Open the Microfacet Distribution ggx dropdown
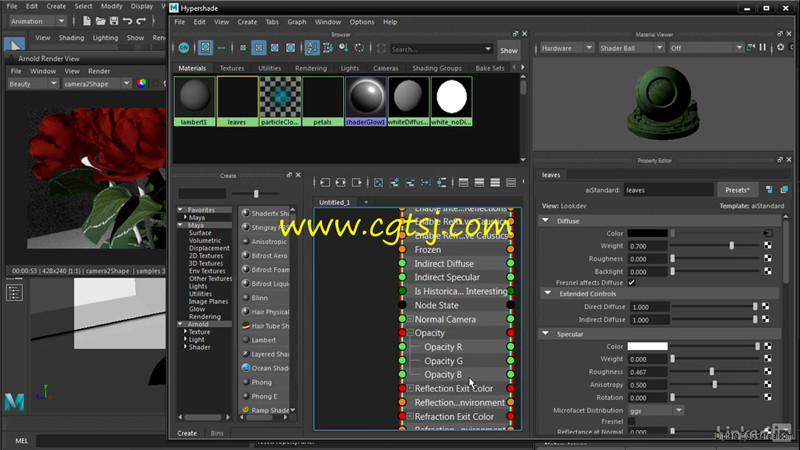 point(656,410)
